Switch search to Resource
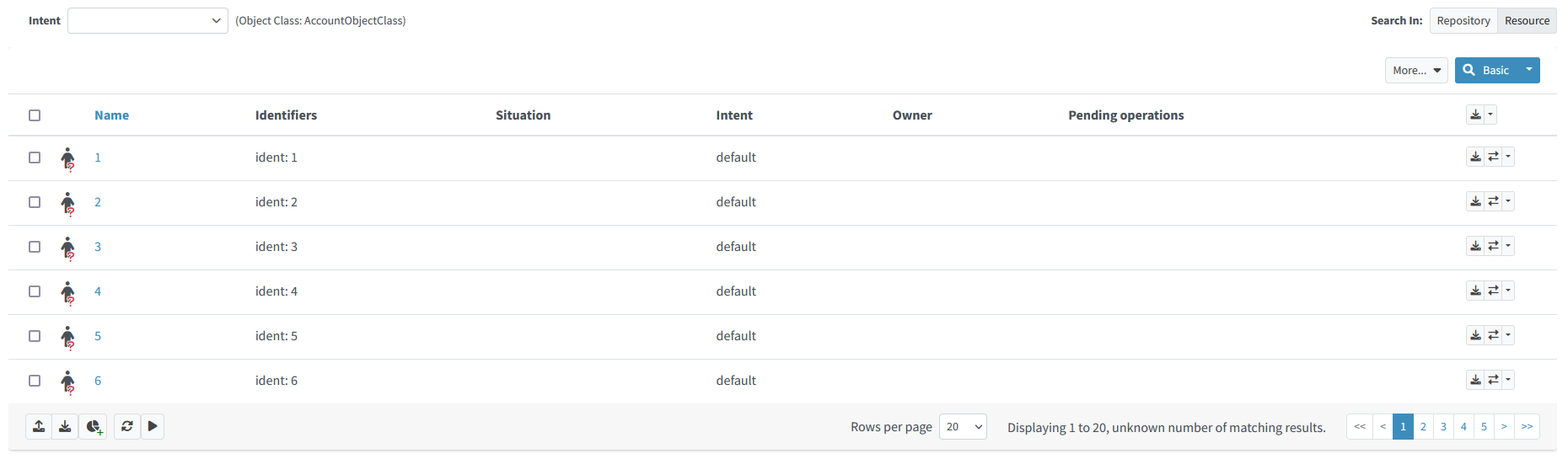 pyautogui.click(x=1527, y=21)
